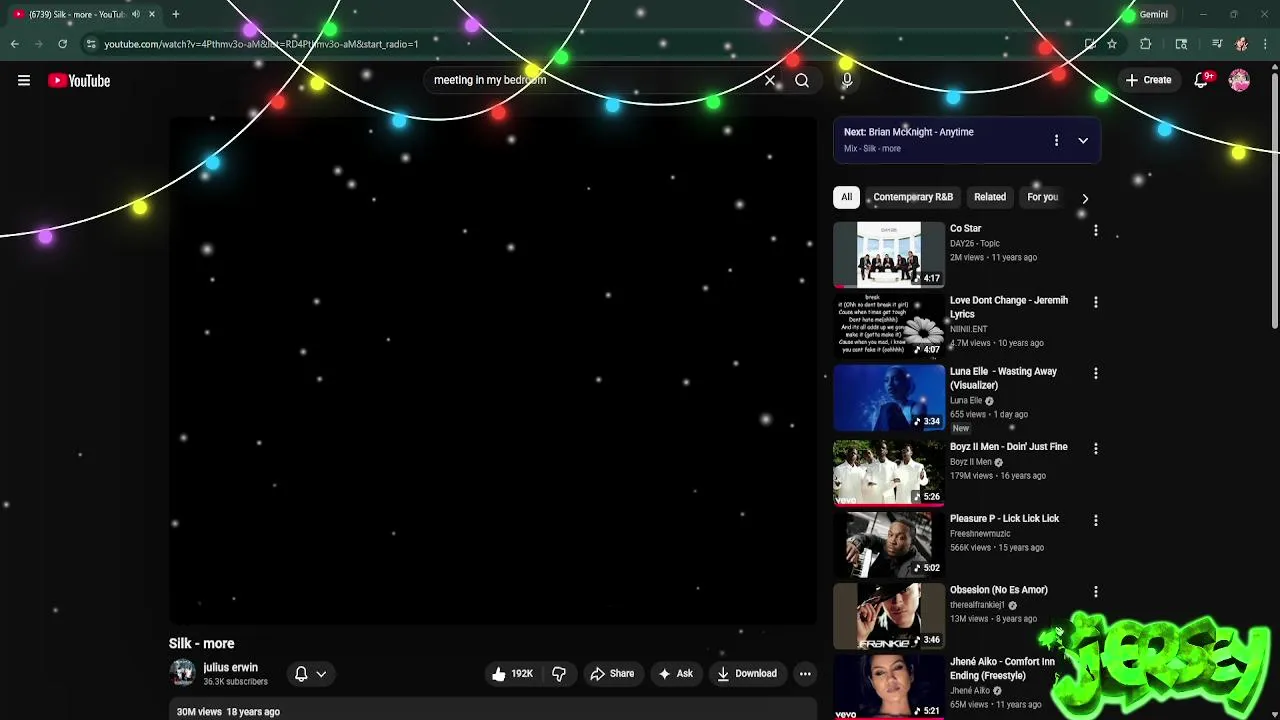Toggle julius erwin notification bell
The image size is (1280, 720).
click(301, 674)
